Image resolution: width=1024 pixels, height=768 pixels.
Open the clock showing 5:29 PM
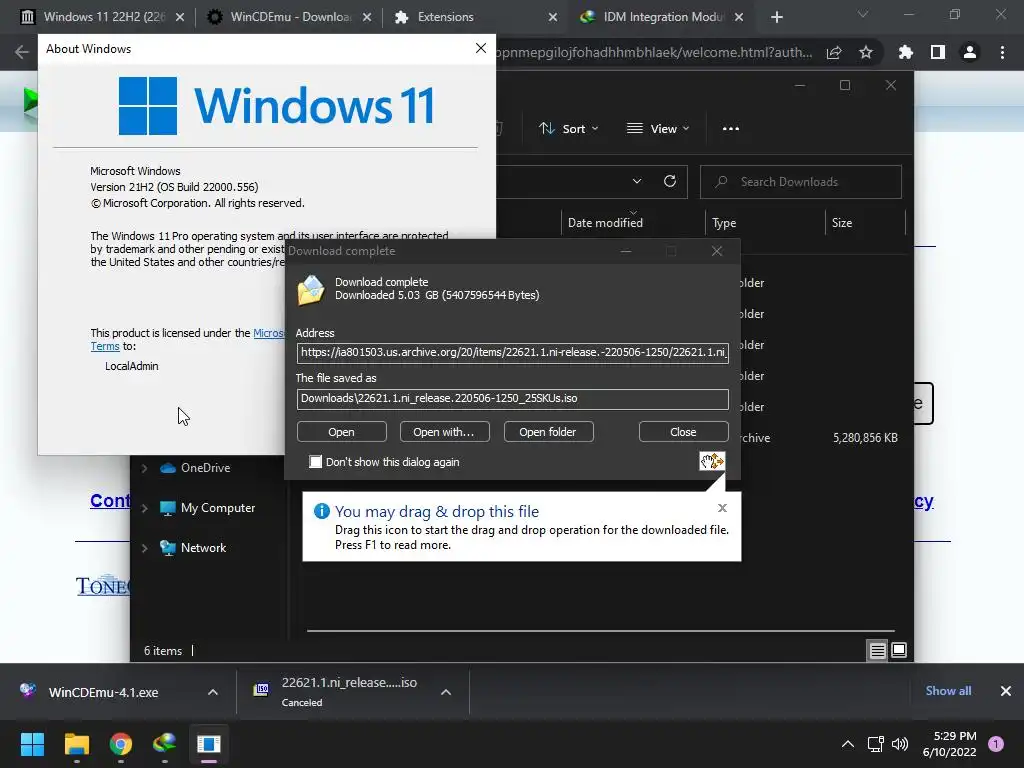coord(950,744)
